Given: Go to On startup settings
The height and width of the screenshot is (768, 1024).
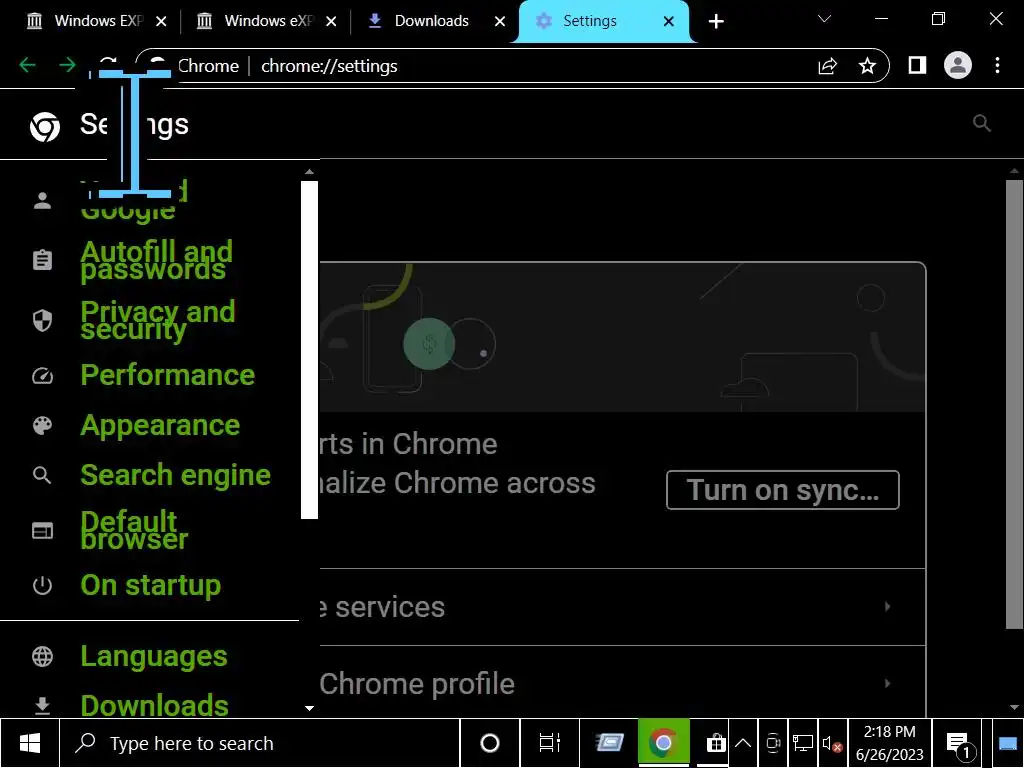Looking at the screenshot, I should coord(150,585).
